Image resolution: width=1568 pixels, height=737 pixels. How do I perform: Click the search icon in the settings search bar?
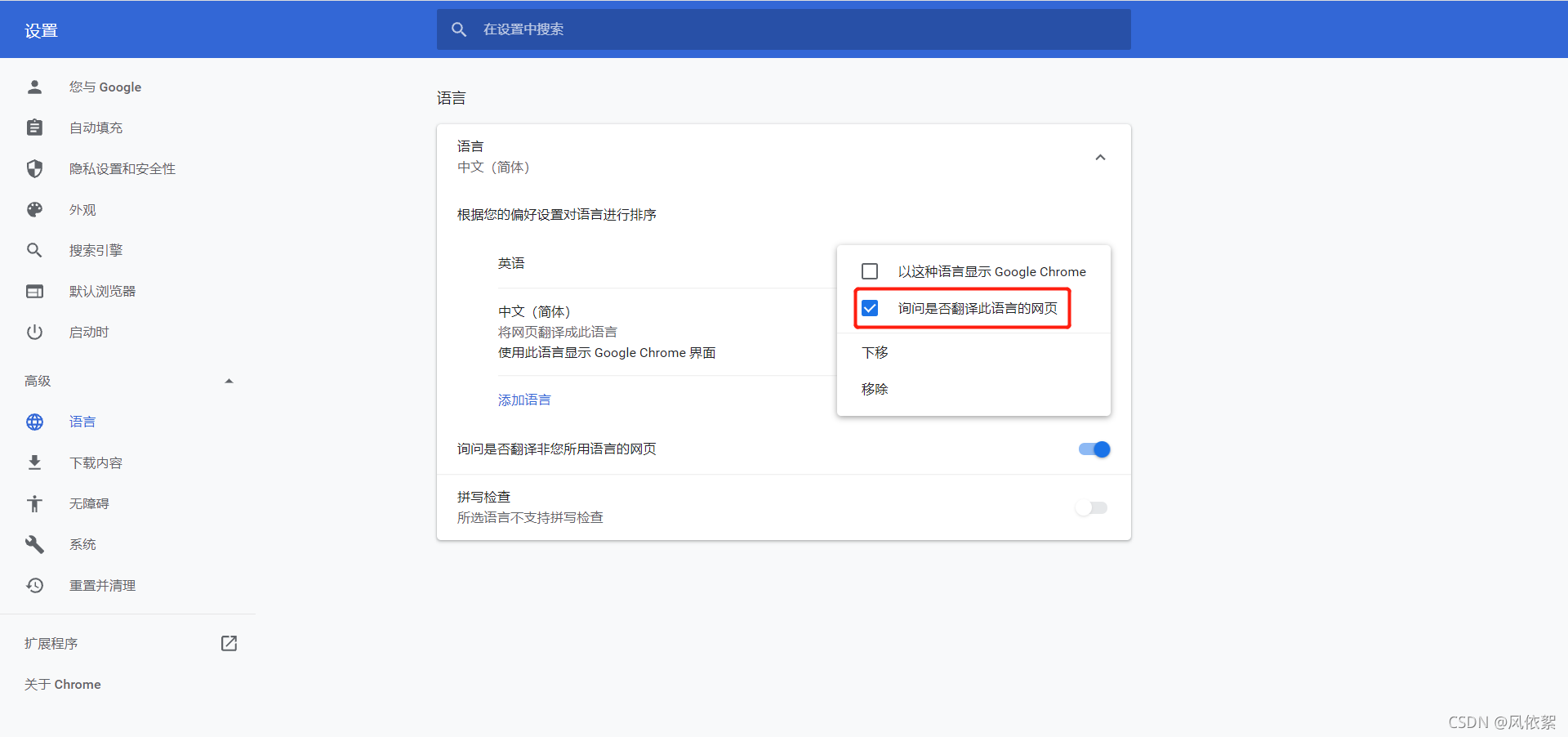click(459, 29)
